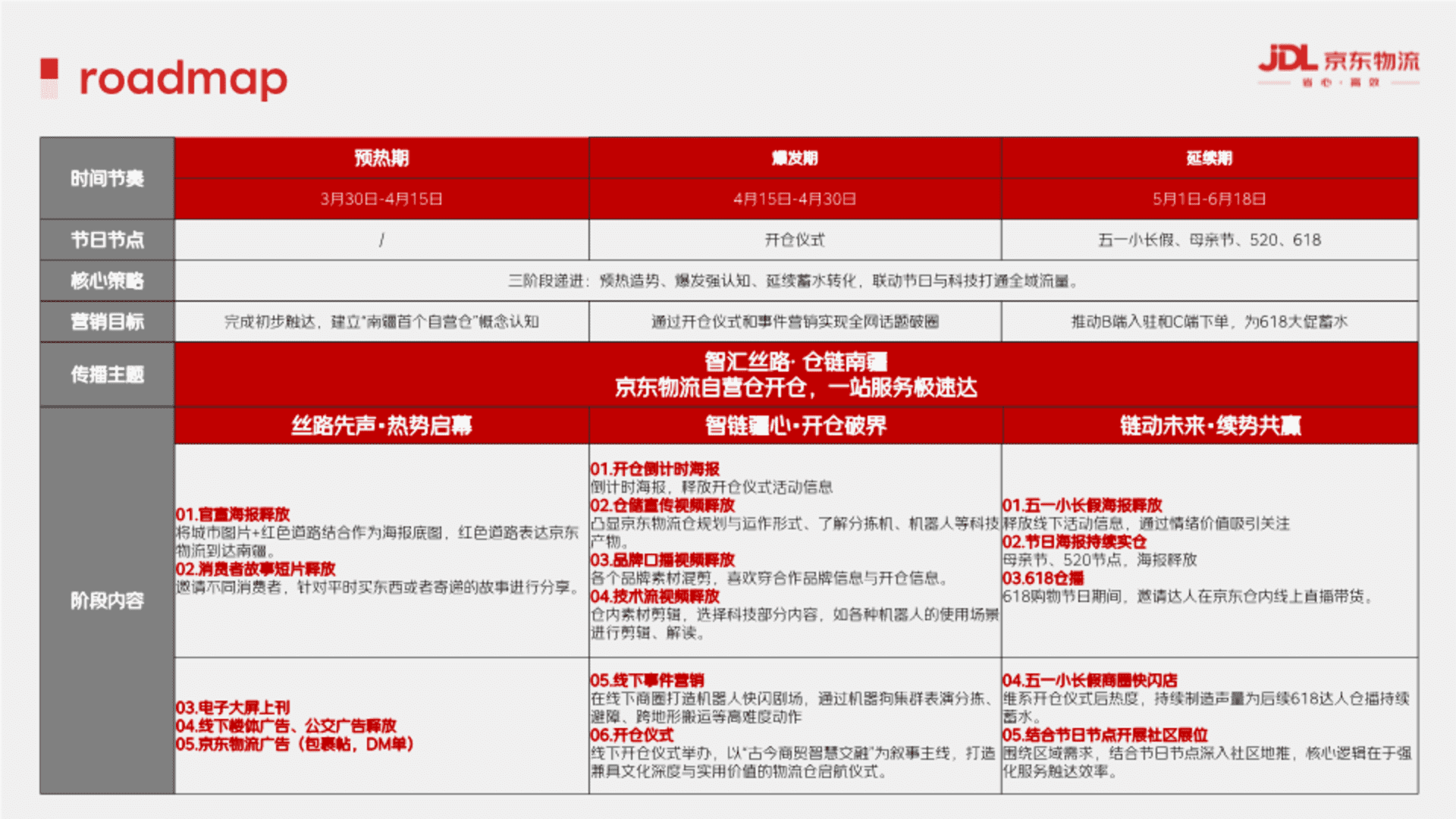Click the 阶段内容 row label
Viewport: 1456px width, 819px height.
107,601
